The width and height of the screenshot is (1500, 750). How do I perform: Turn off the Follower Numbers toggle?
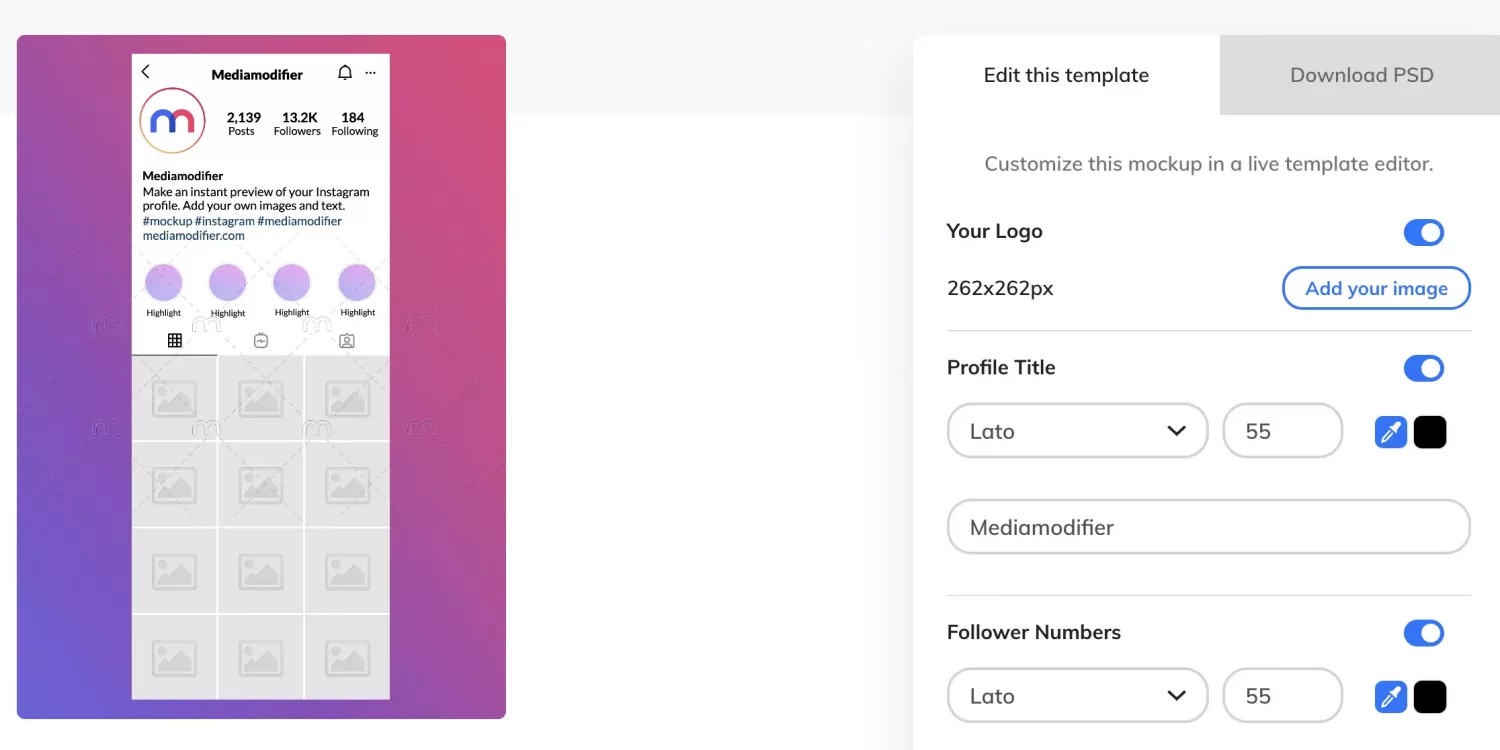(x=1424, y=633)
